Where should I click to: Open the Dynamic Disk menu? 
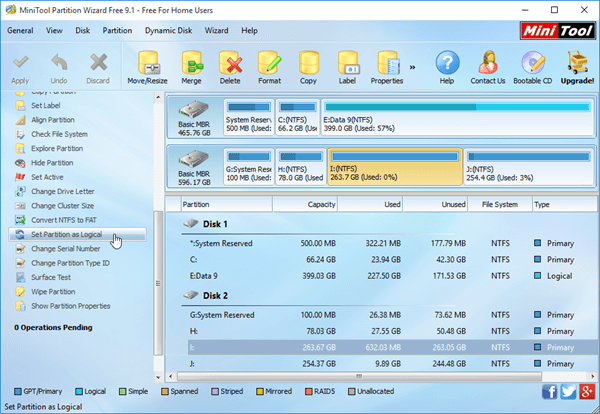[168, 31]
